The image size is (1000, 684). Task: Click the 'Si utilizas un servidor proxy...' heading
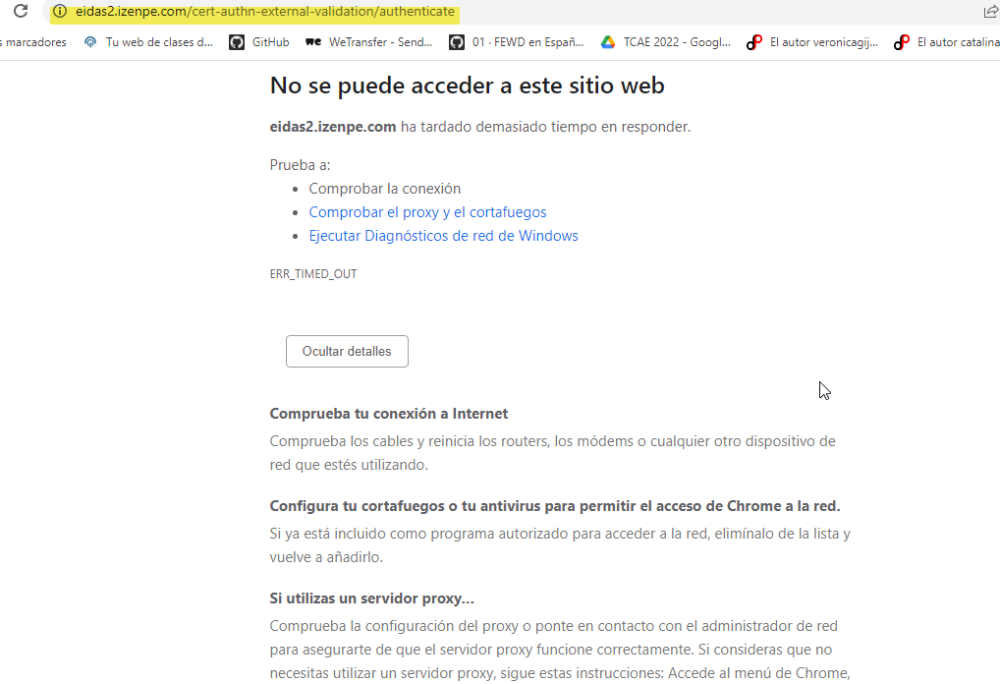pos(372,598)
